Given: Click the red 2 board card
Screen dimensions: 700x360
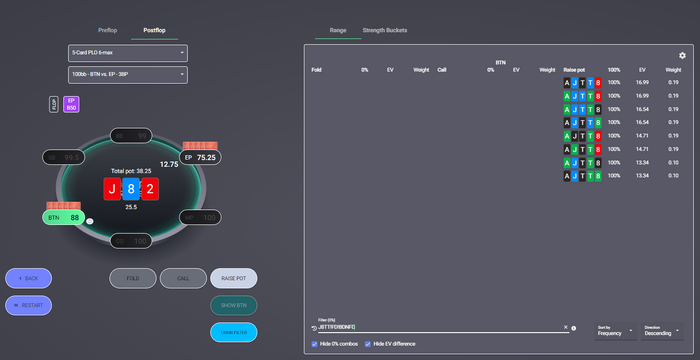Looking at the screenshot, I should [150, 189].
